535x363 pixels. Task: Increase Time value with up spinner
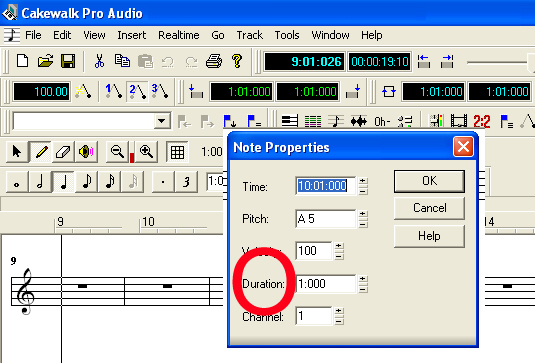(x=363, y=181)
